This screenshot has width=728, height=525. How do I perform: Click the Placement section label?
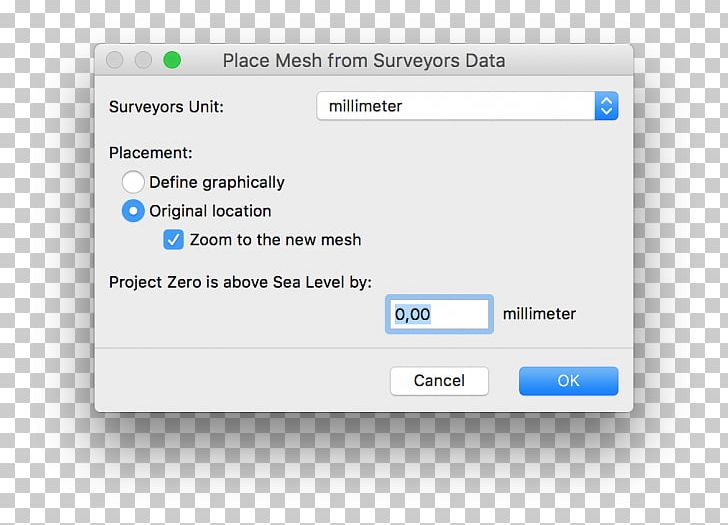point(151,153)
